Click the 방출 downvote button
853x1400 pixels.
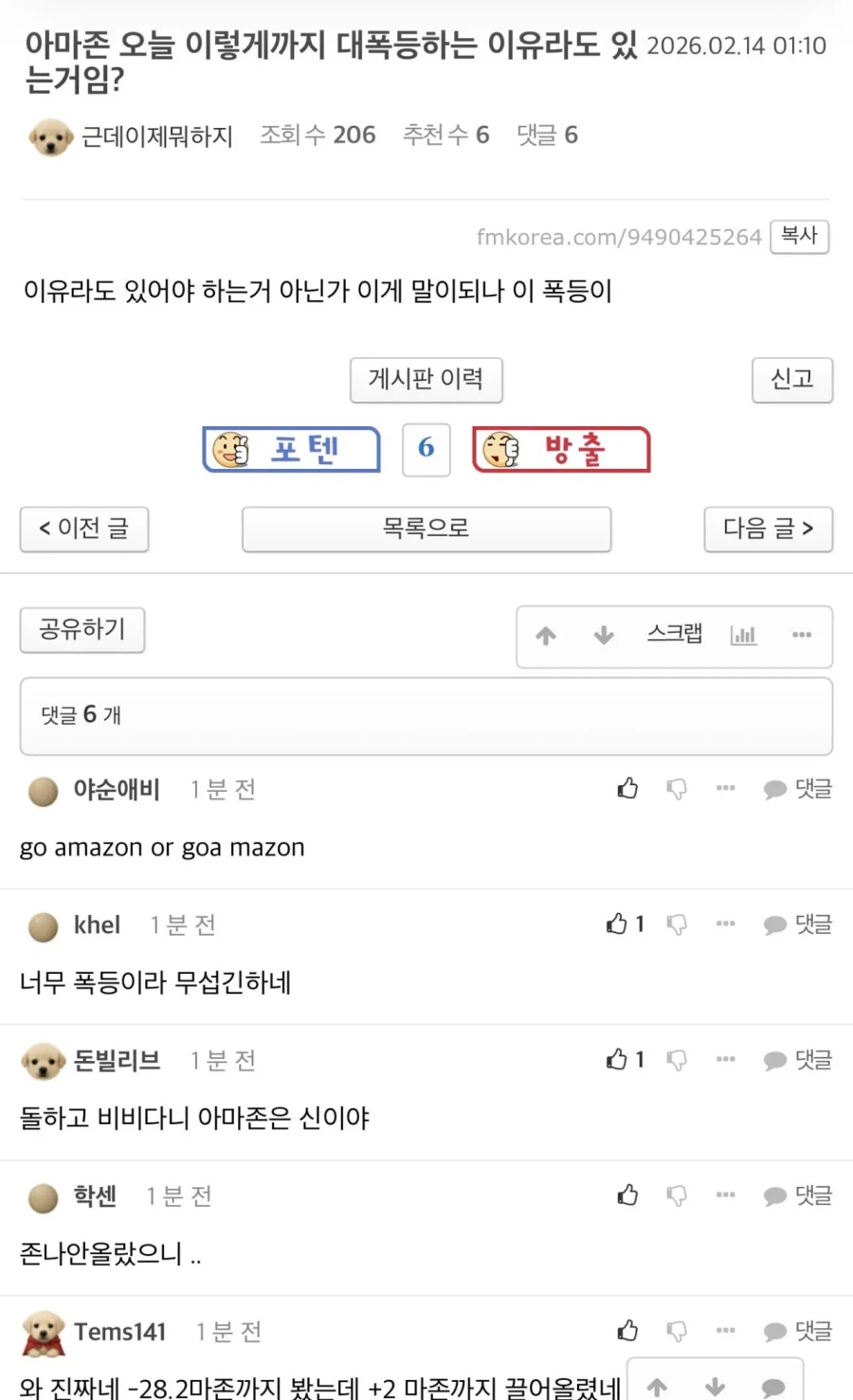(560, 449)
